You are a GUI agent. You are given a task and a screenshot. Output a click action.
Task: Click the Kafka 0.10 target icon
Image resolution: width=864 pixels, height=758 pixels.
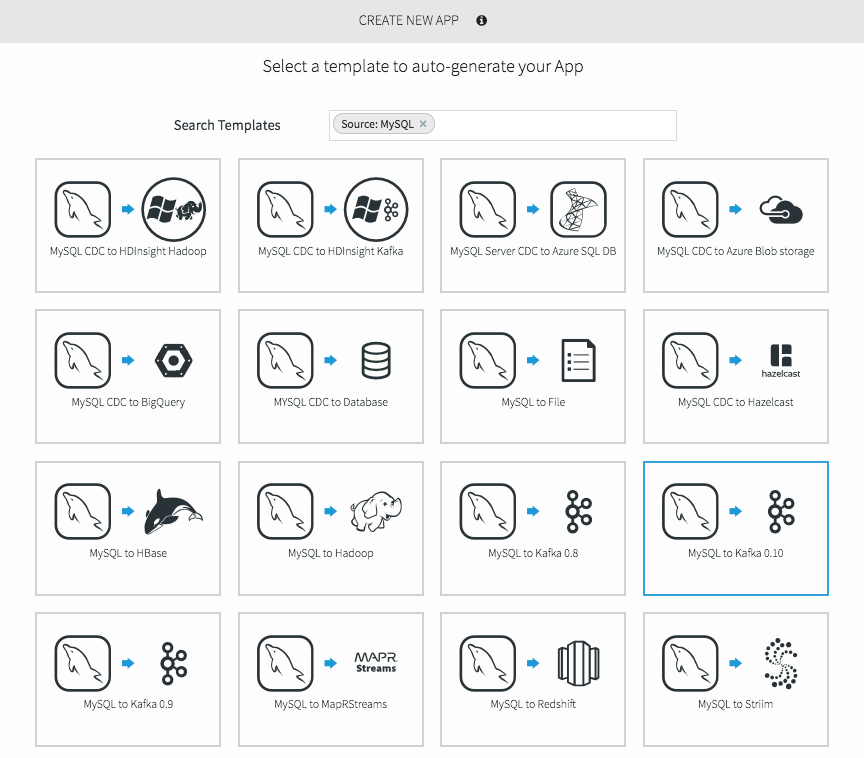[781, 512]
